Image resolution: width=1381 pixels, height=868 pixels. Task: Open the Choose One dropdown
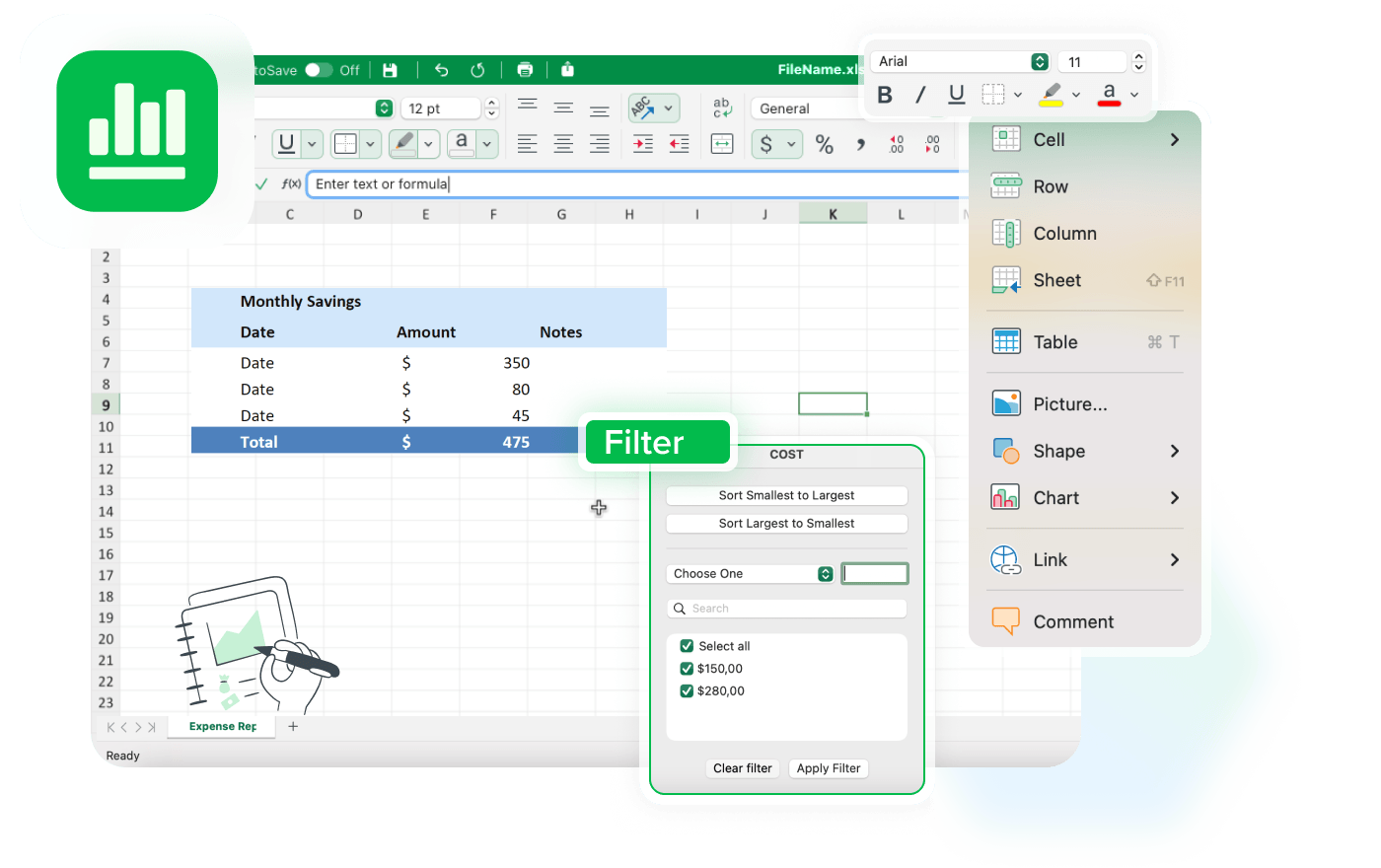click(751, 574)
